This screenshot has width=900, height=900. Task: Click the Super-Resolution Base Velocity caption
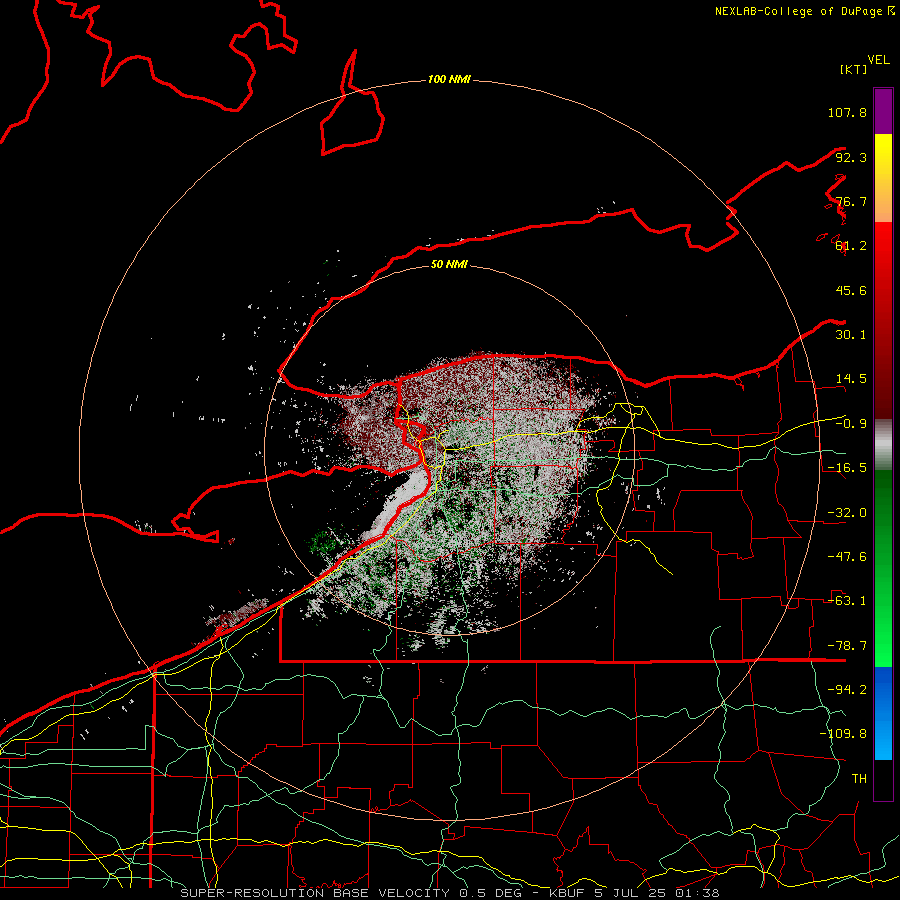(x=450, y=893)
